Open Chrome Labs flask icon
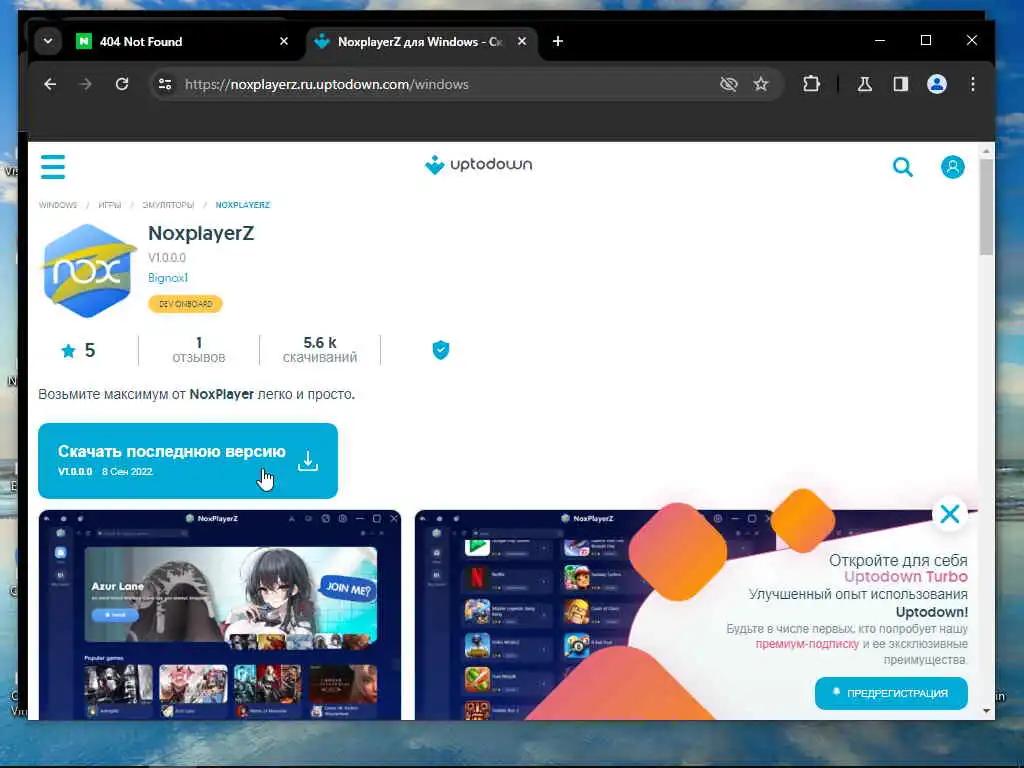 865,84
